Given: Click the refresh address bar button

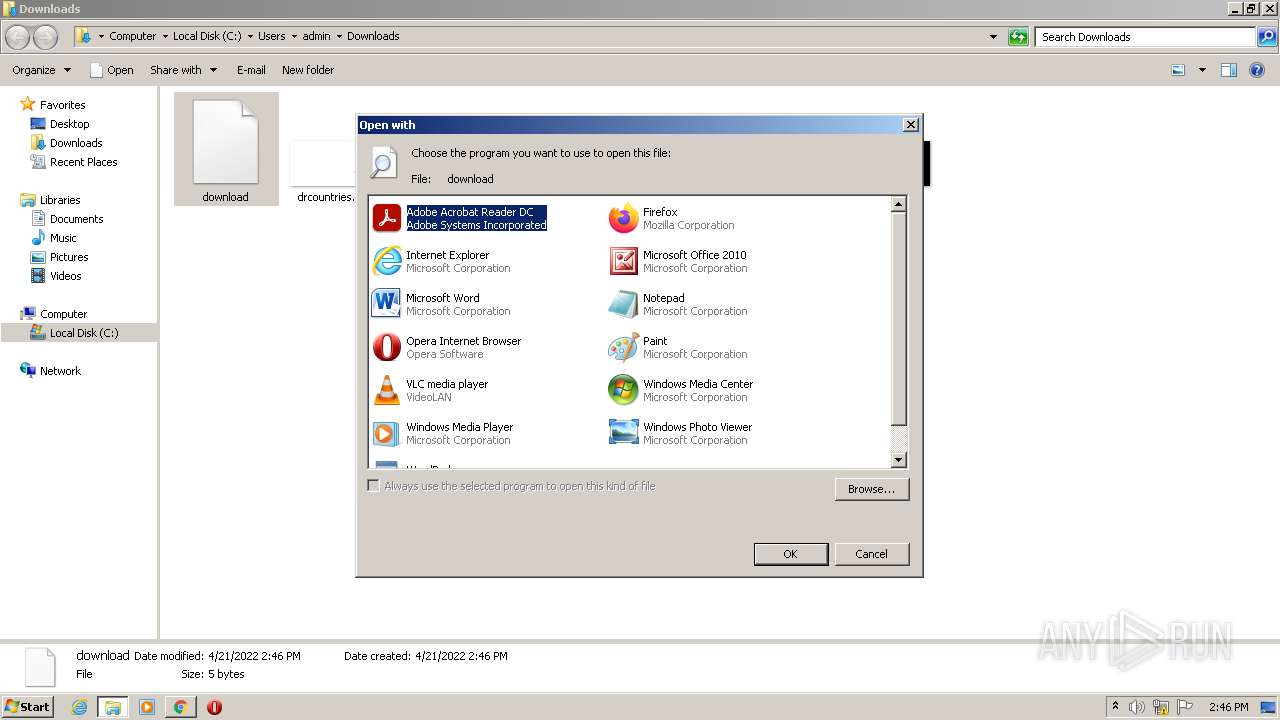Looking at the screenshot, I should pos(1018,37).
